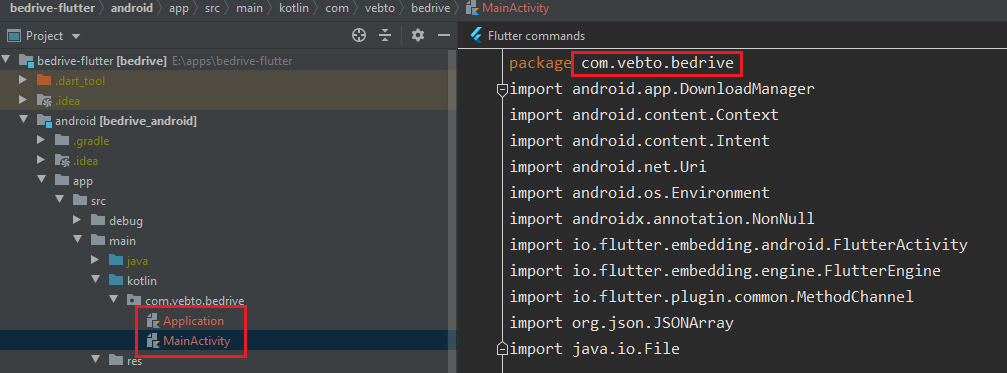This screenshot has width=1007, height=373.
Task: Select the nested .idea folder under android
Action: pyautogui.click(x=228, y=160)
